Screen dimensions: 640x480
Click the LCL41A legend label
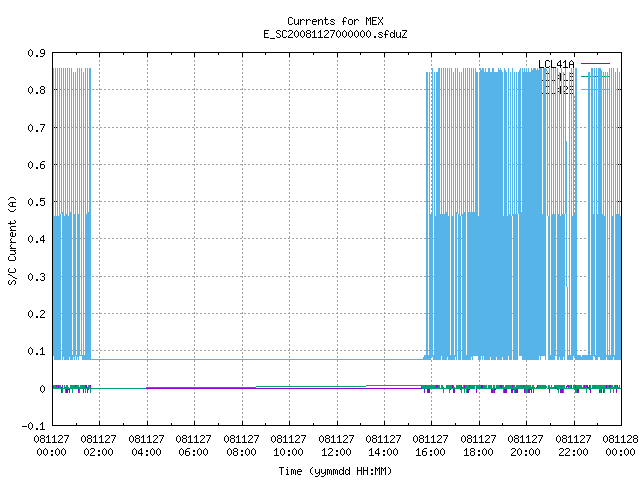coord(556,64)
